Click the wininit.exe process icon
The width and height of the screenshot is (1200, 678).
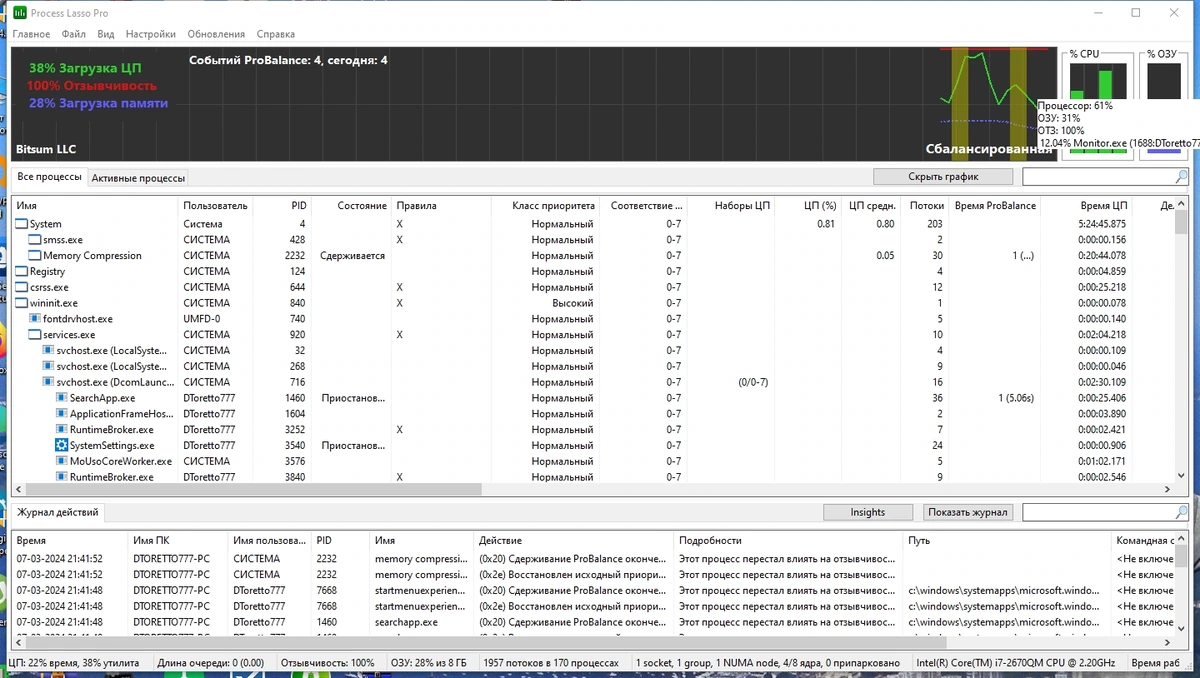pyautogui.click(x=22, y=303)
